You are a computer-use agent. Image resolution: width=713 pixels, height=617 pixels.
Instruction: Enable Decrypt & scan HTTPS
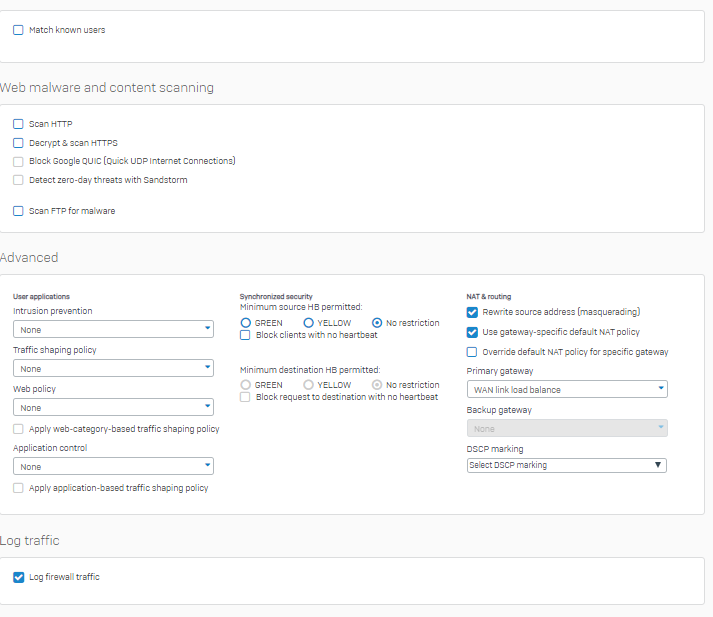pos(18,143)
